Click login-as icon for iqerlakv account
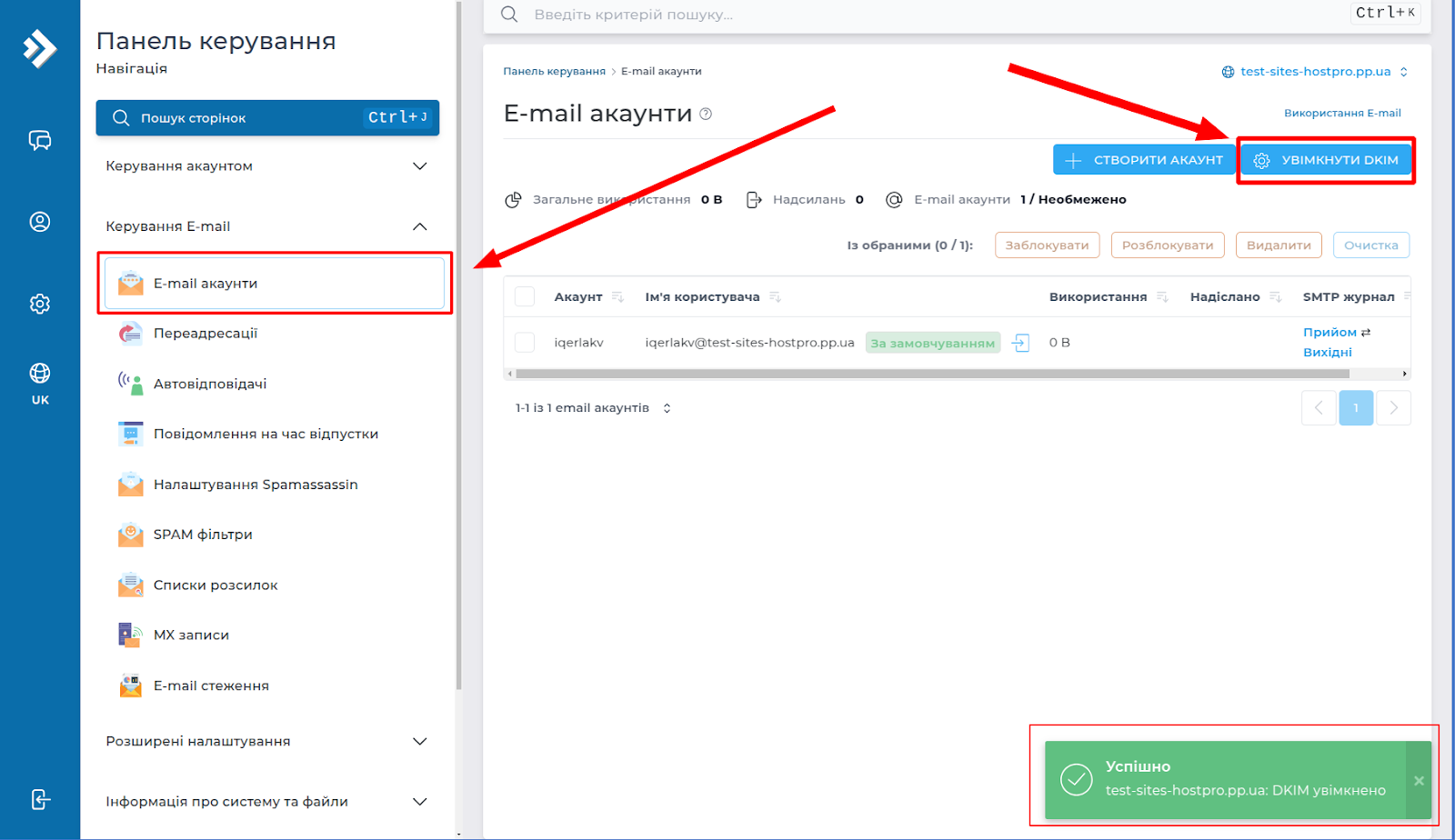 (1021, 343)
